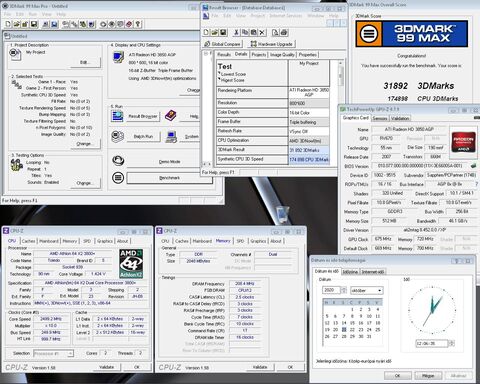Click the Cut scissors icon in Result Browser
This screenshot has height=384, width=480.
click(236, 32)
